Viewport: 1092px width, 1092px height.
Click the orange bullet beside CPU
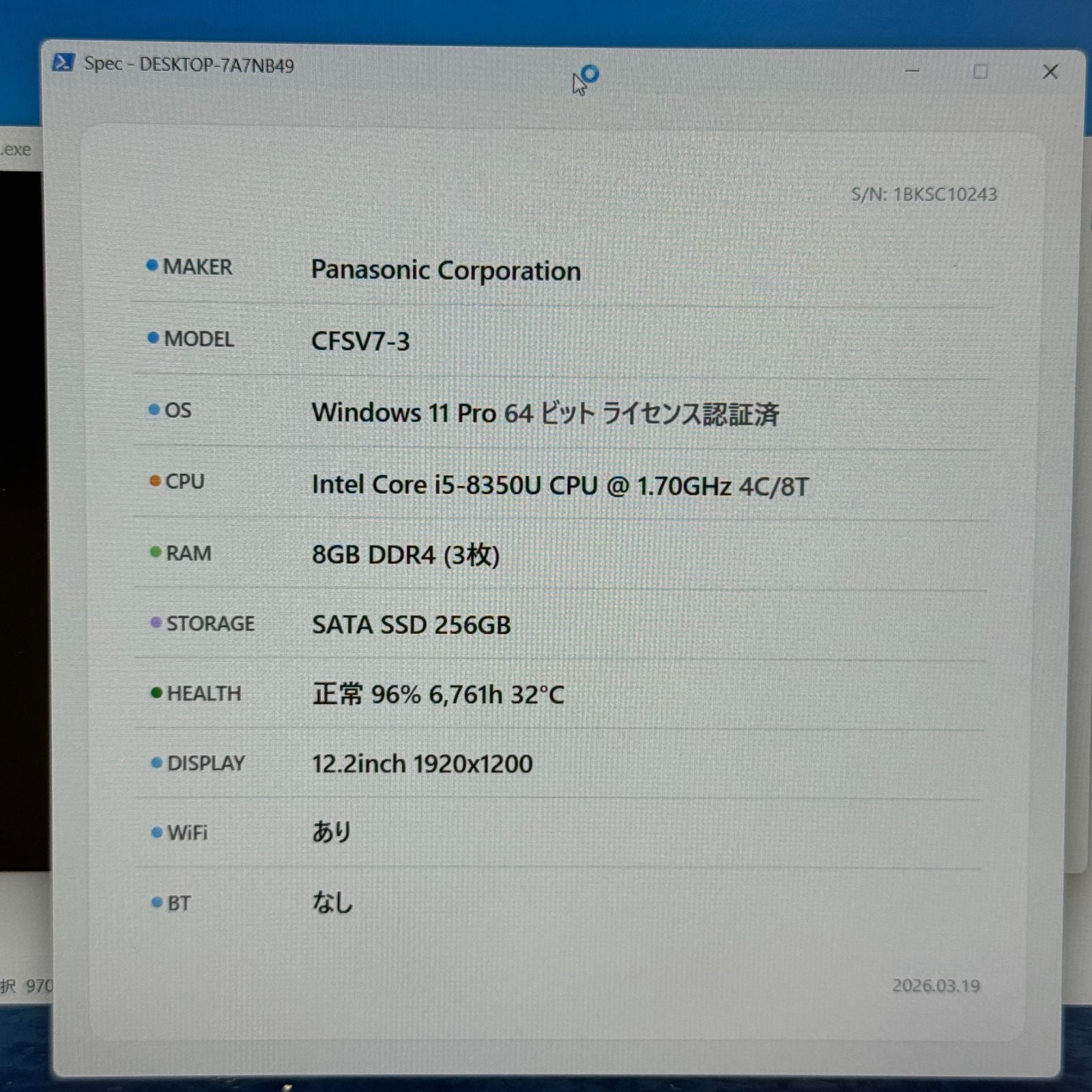coord(155,481)
